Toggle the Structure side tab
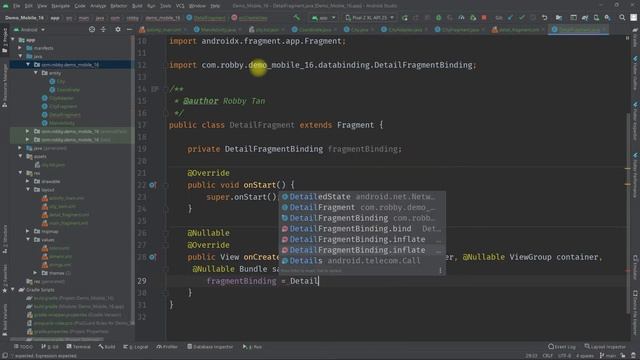Screen dimensions: 640x360 click(x=4, y=240)
